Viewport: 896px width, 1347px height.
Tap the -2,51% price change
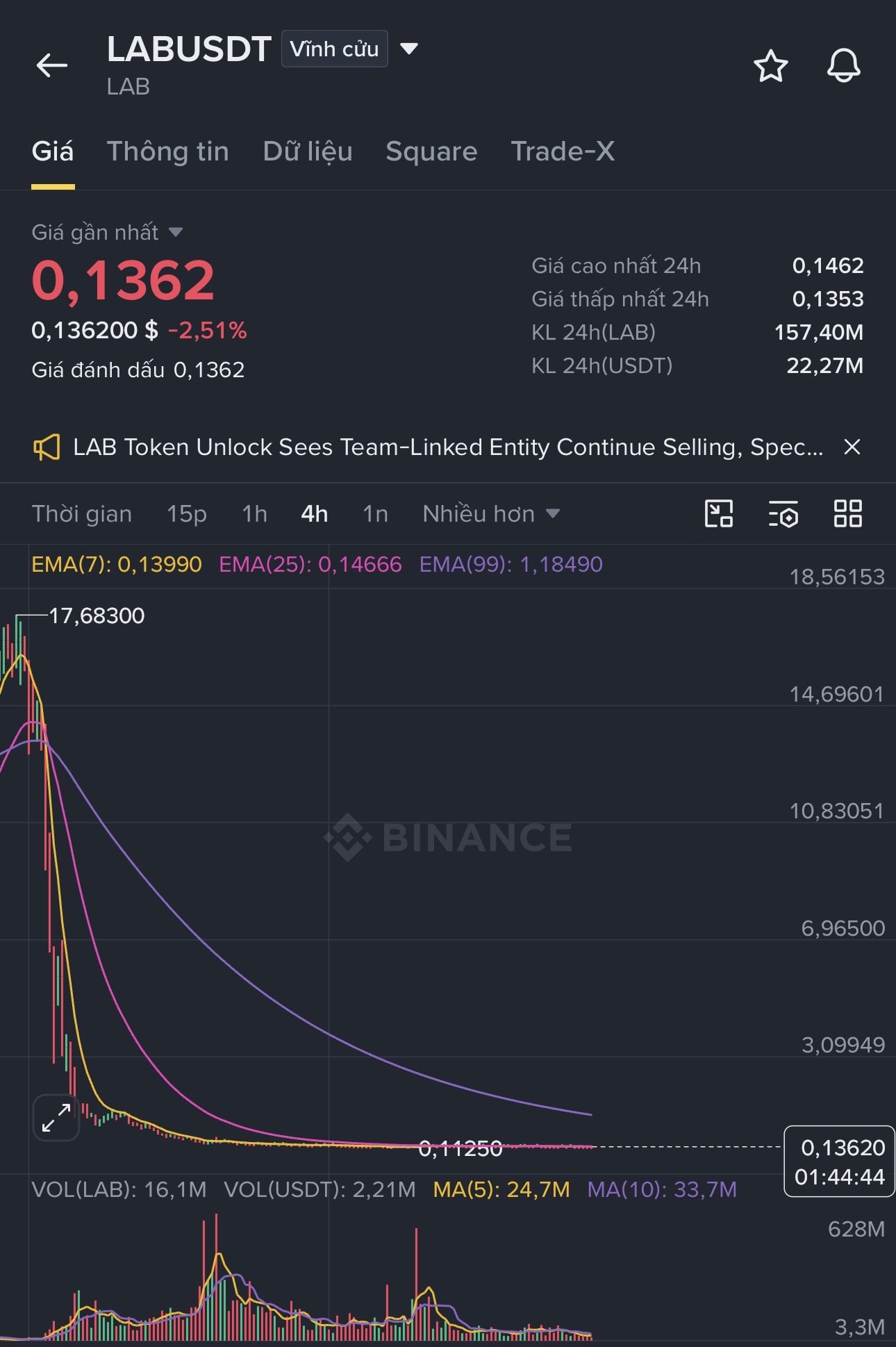(x=208, y=331)
